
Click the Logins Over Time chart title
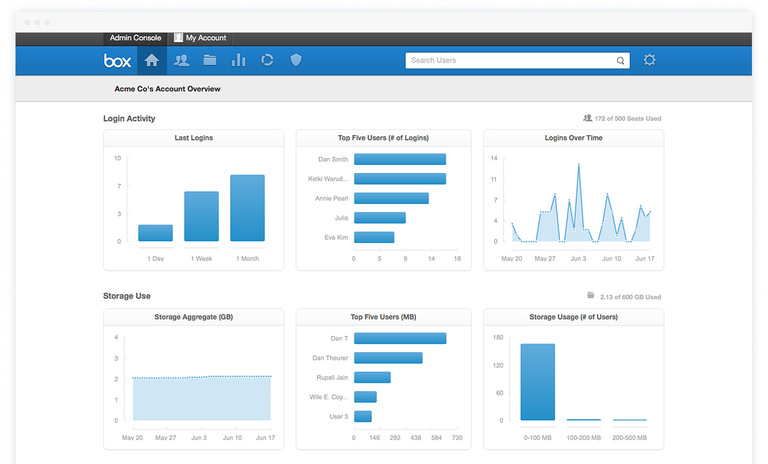coord(573,138)
